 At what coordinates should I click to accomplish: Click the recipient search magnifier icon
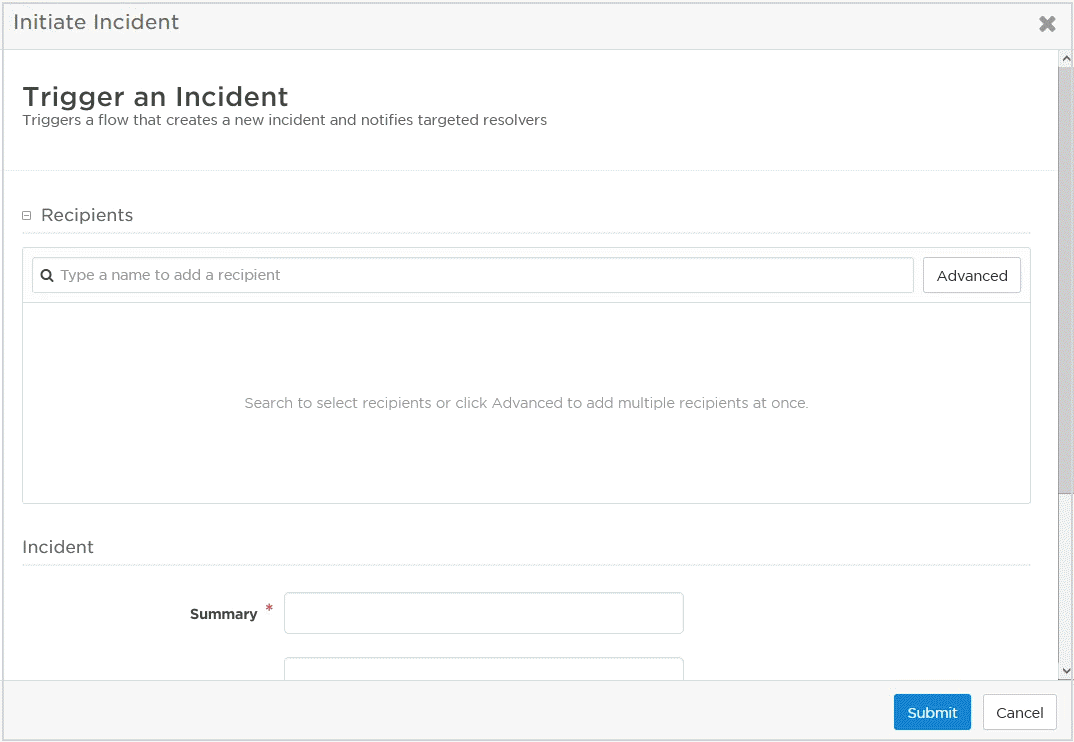pyautogui.click(x=47, y=275)
